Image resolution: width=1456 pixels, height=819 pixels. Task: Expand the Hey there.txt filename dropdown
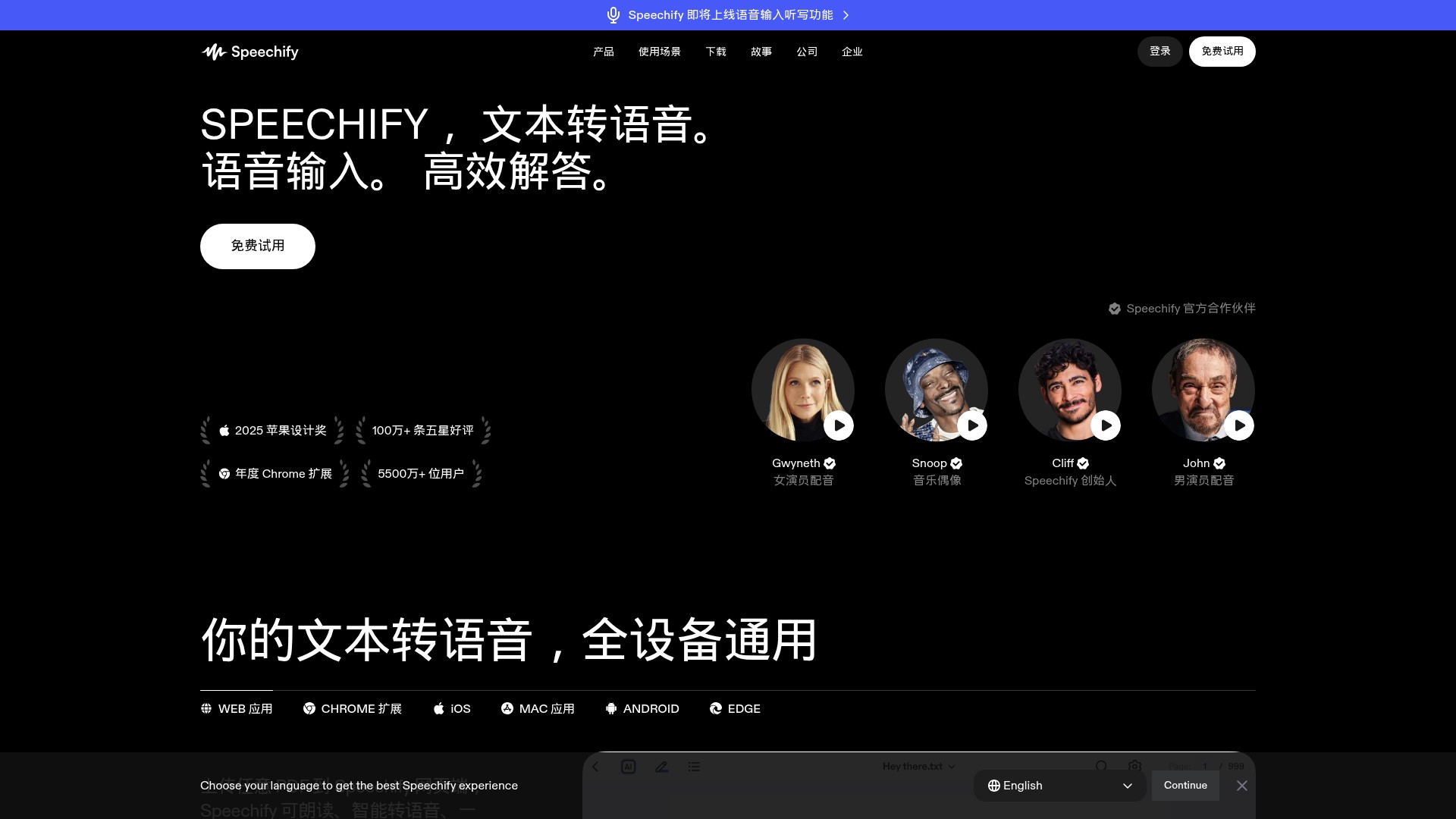pyautogui.click(x=918, y=767)
